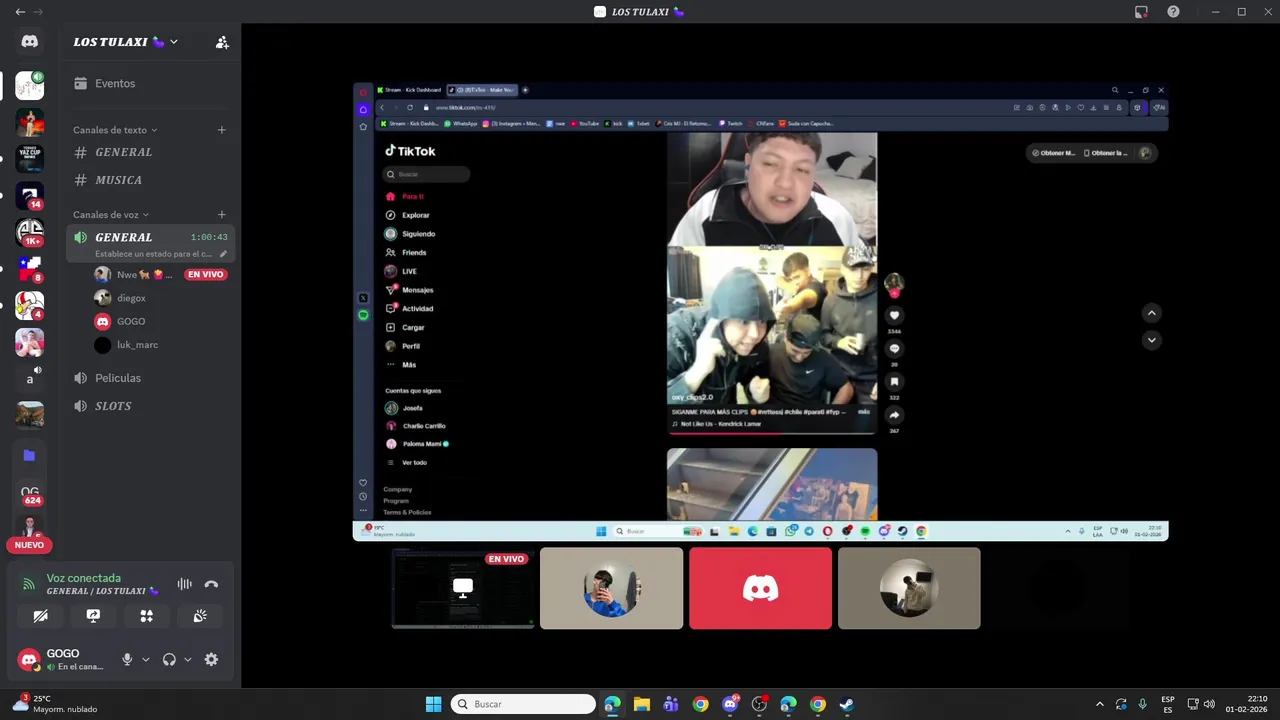The height and width of the screenshot is (720, 1280).
Task: Click the NUEVO unread indicator button
Action: click(x=29, y=545)
